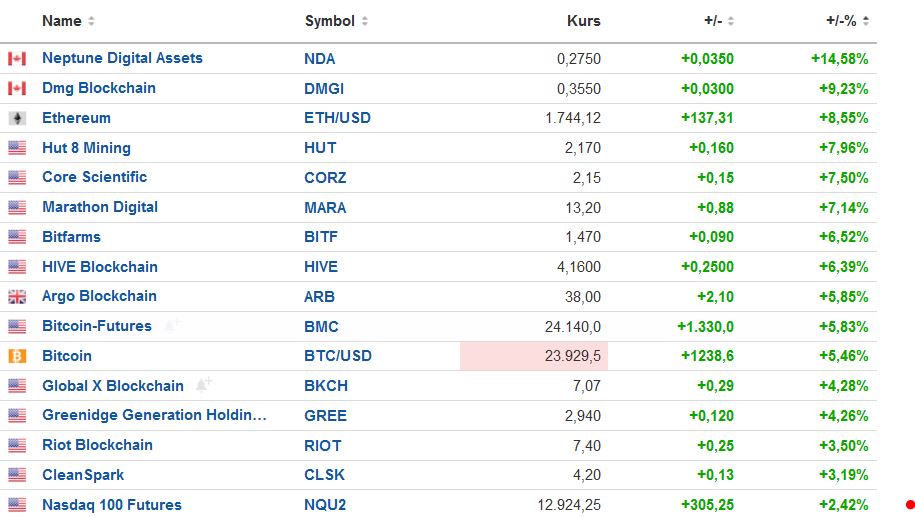915x517 pixels.
Task: Click the Kurs column header
Action: click(x=583, y=21)
